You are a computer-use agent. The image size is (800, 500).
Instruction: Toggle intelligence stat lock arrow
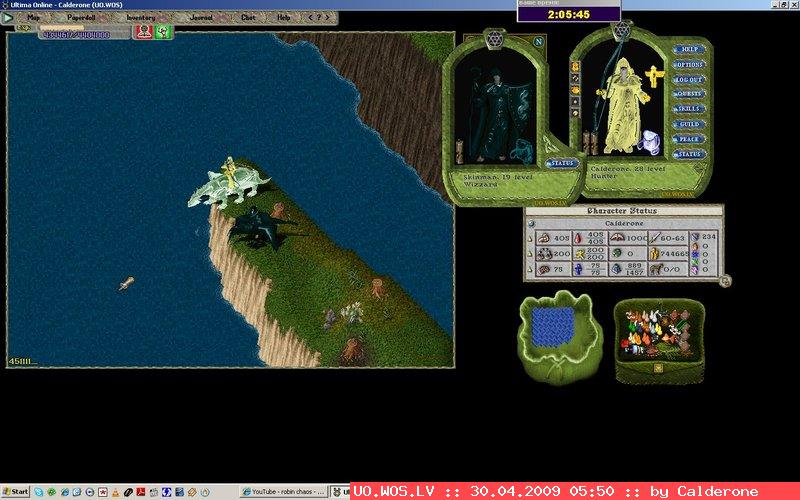530,269
